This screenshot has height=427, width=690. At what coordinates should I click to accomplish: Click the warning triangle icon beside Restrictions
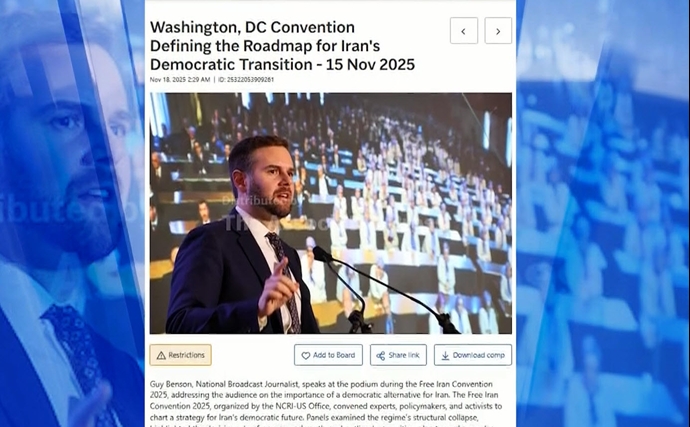click(161, 355)
